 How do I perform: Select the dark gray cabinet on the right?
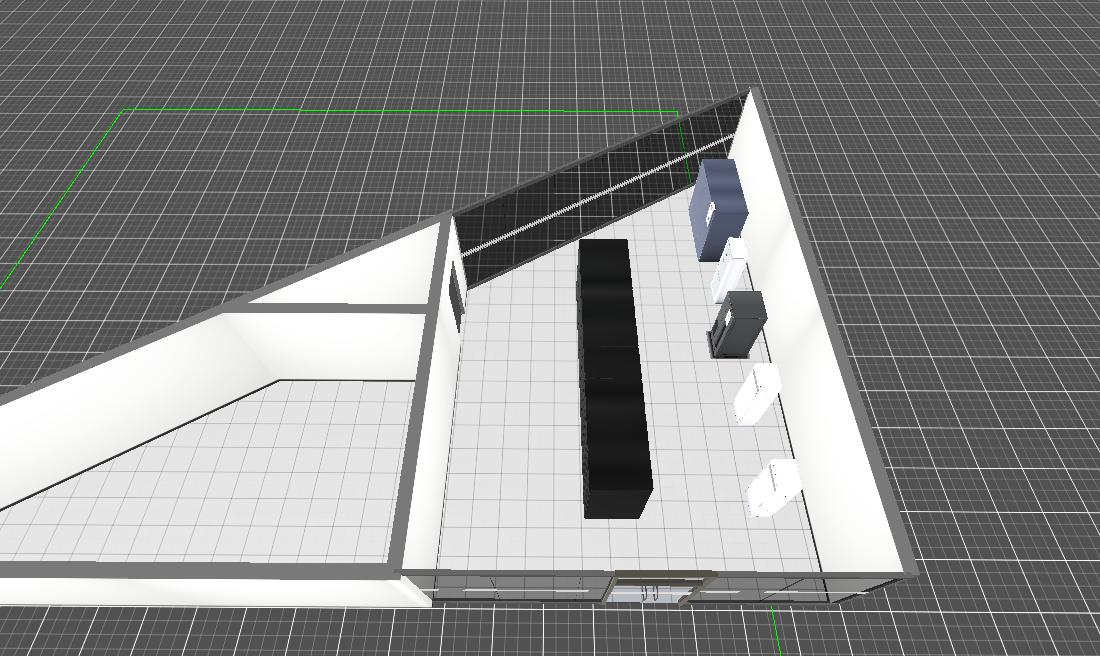[x=740, y=322]
